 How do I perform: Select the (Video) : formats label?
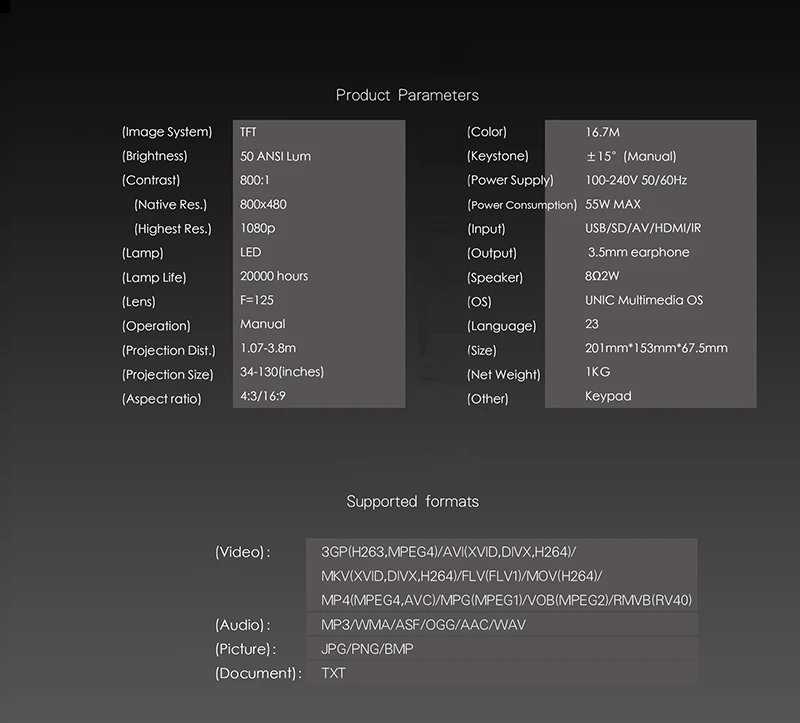[x=243, y=552]
